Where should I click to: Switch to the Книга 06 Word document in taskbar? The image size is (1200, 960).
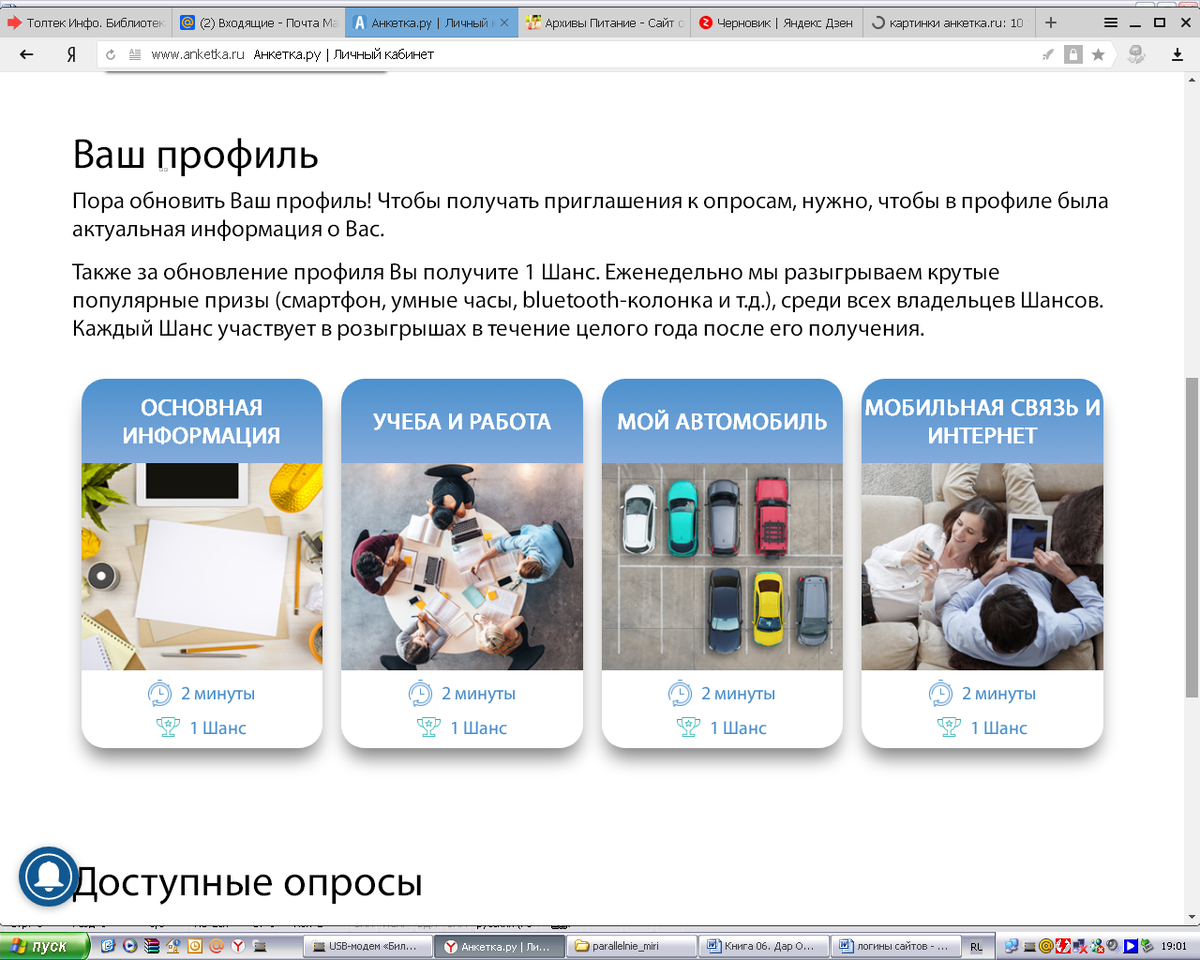coord(763,946)
